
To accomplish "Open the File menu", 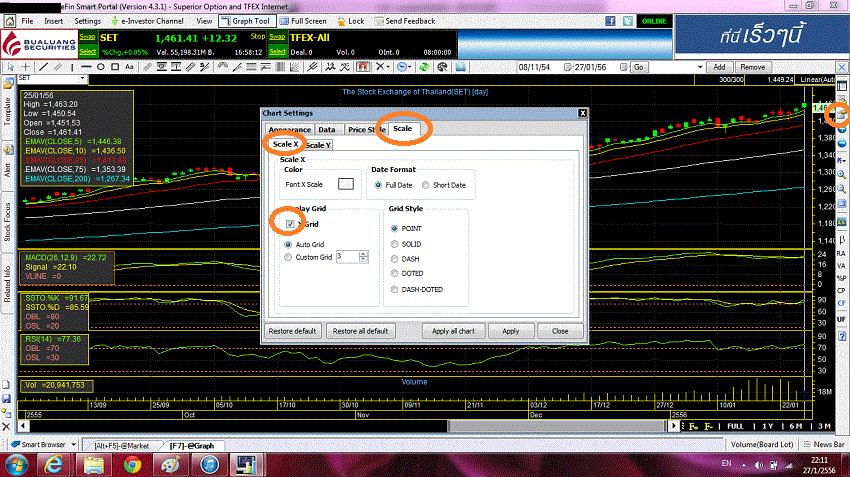I will point(27,21).
